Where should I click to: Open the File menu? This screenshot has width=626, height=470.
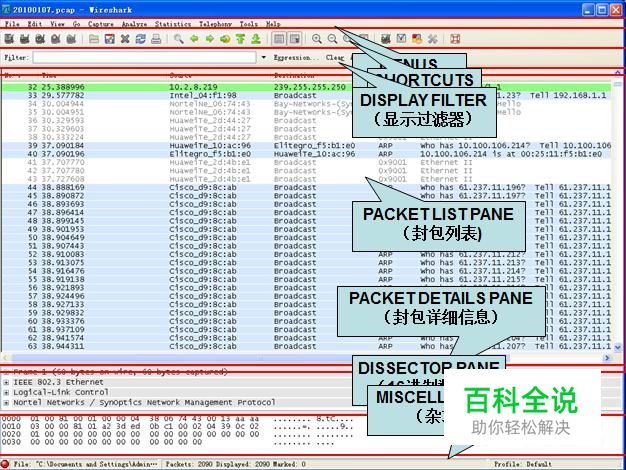[x=12, y=24]
